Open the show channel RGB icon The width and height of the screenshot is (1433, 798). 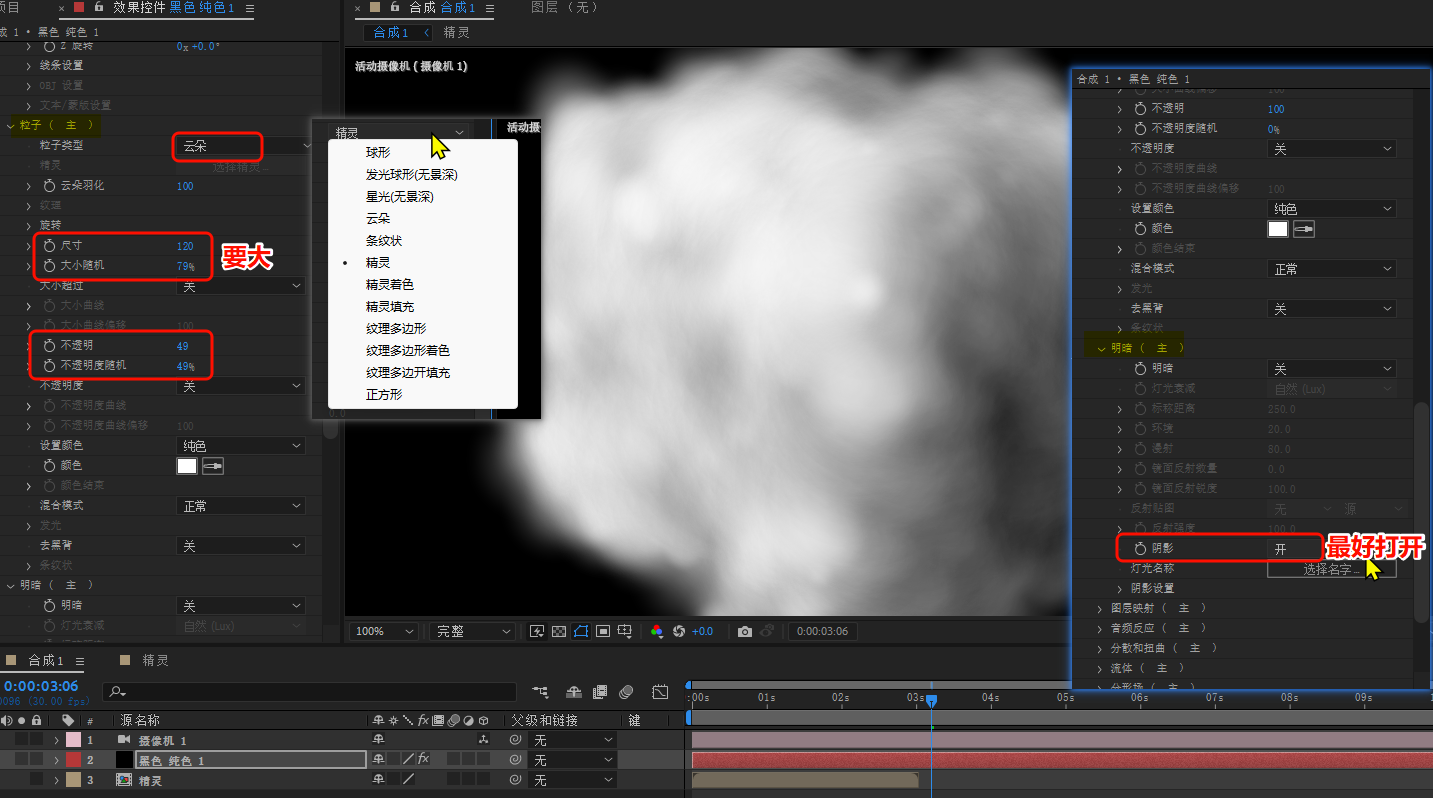click(x=657, y=631)
